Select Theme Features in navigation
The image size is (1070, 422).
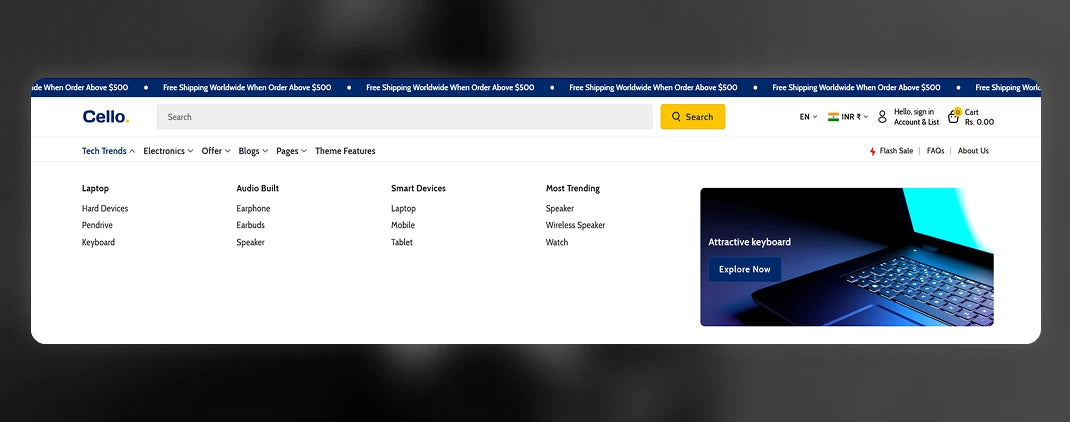pos(345,151)
